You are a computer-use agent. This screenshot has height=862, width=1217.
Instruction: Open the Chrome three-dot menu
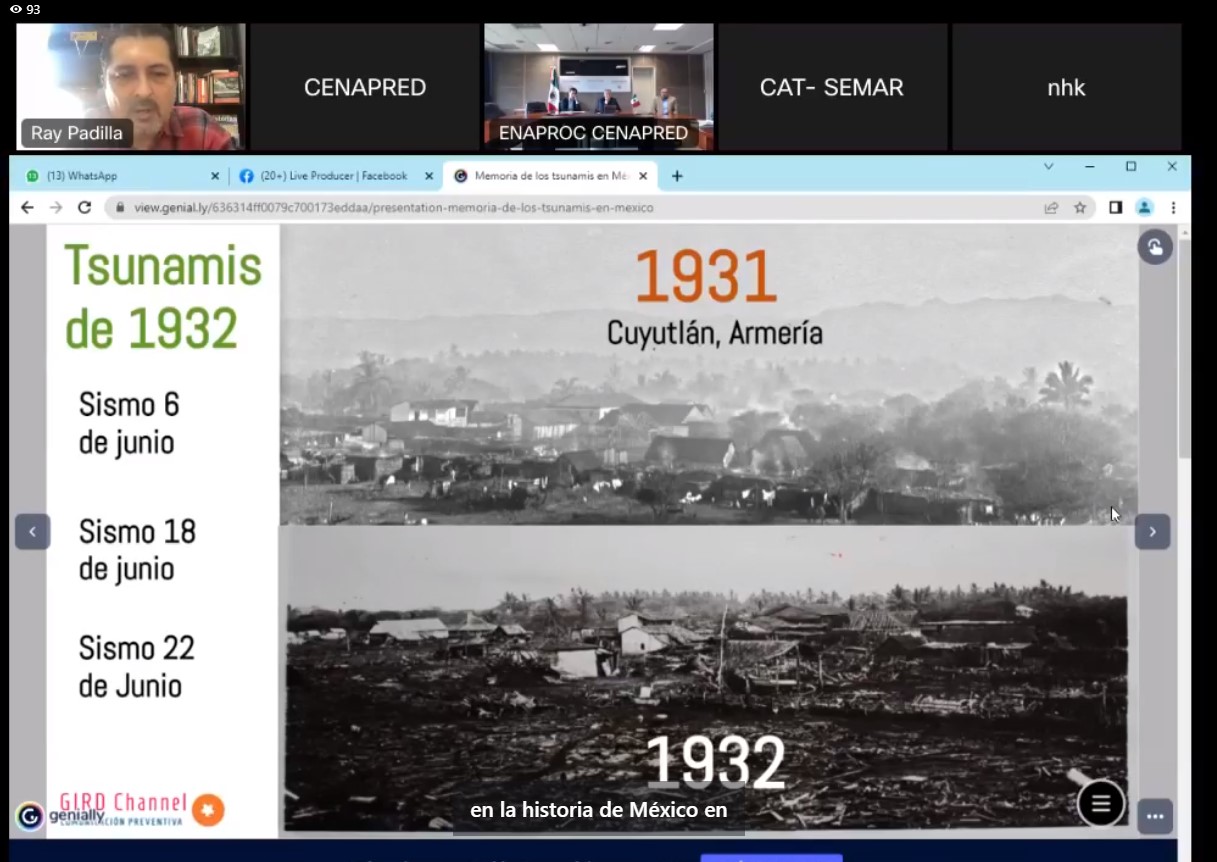(x=1173, y=208)
